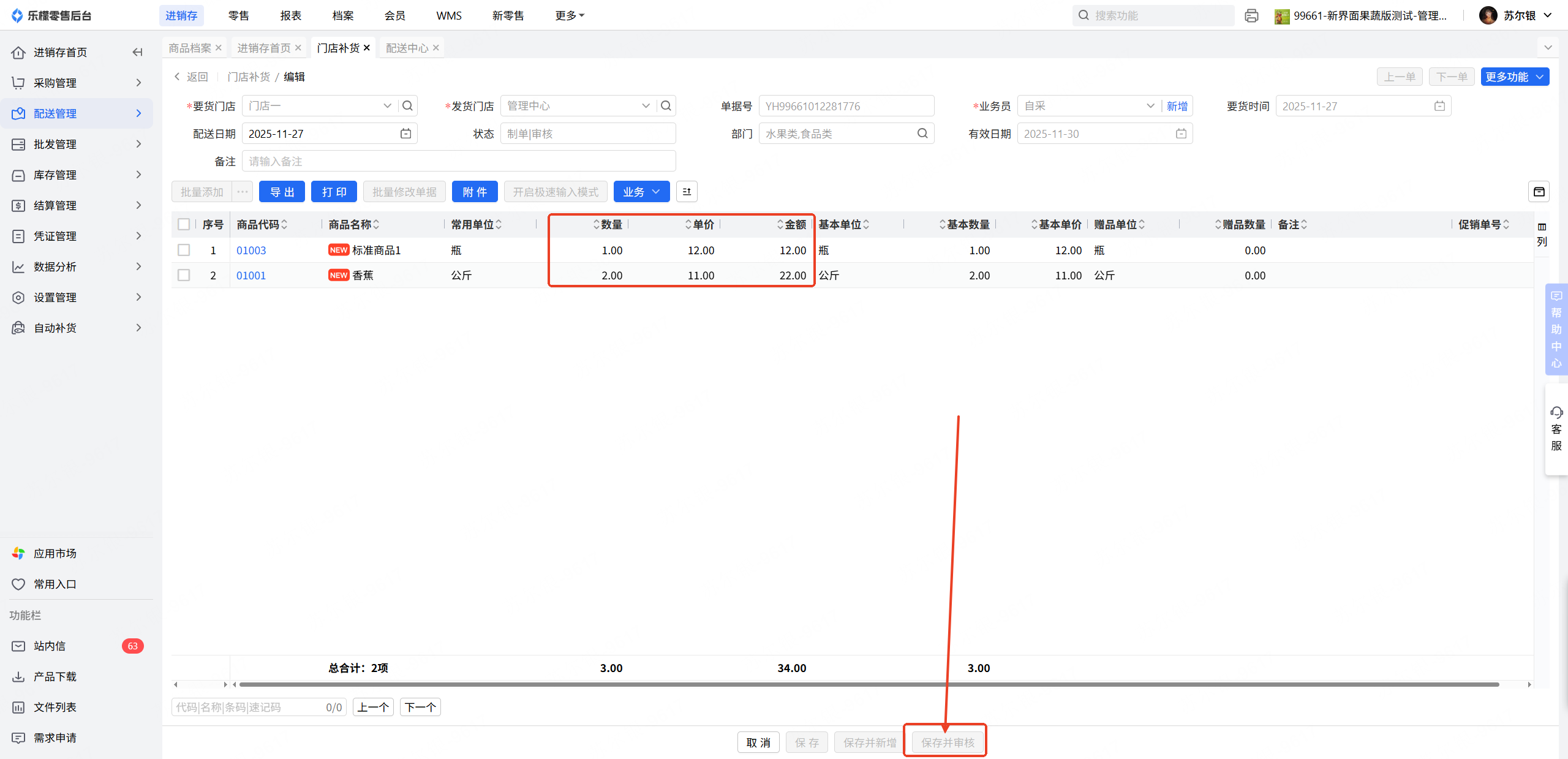1568x759 pixels.
Task: Open product code link 01001
Action: (251, 275)
